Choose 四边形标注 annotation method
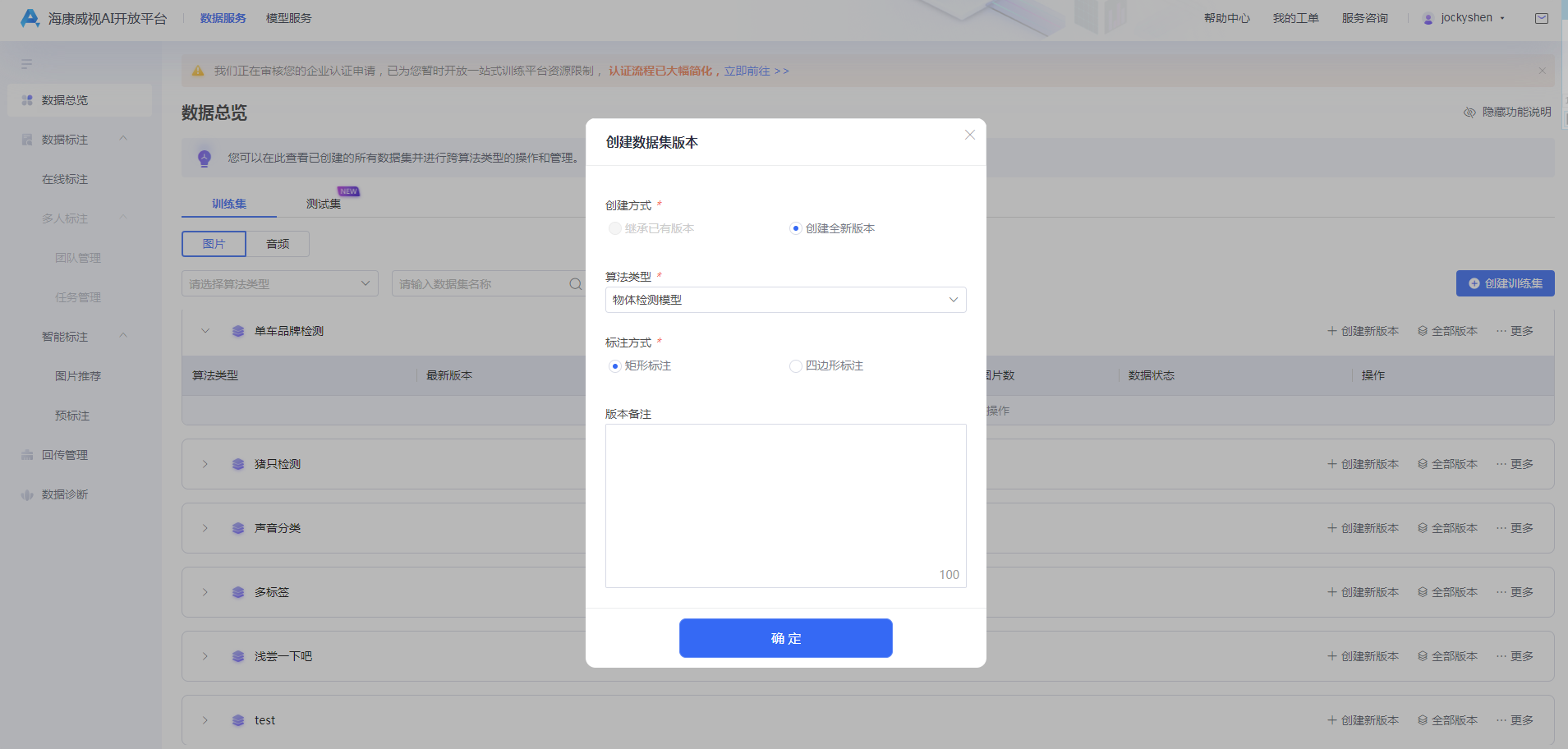 (795, 366)
